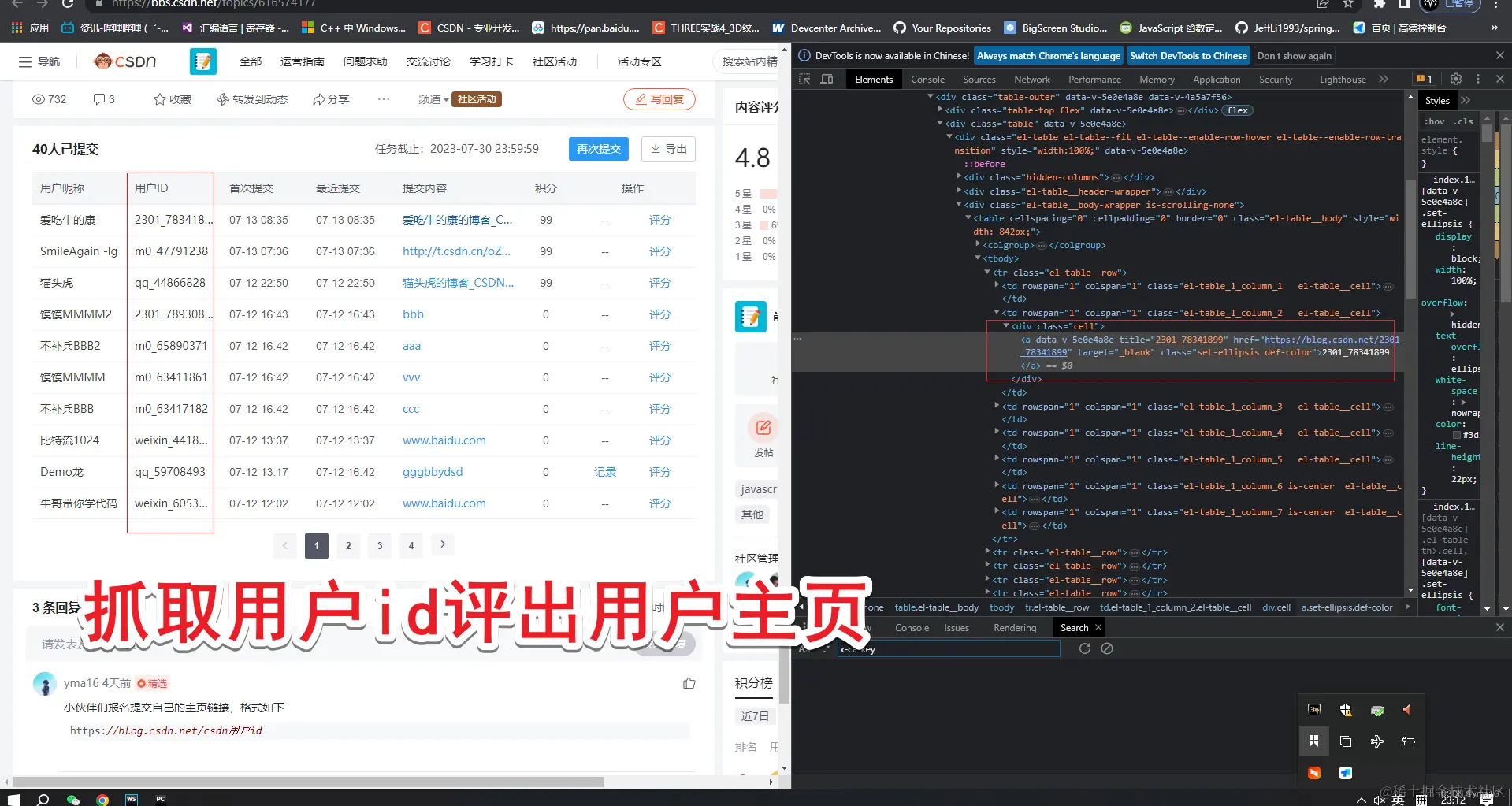Click Always match Chrome's language
This screenshot has height=806, width=1512.
tap(1049, 56)
